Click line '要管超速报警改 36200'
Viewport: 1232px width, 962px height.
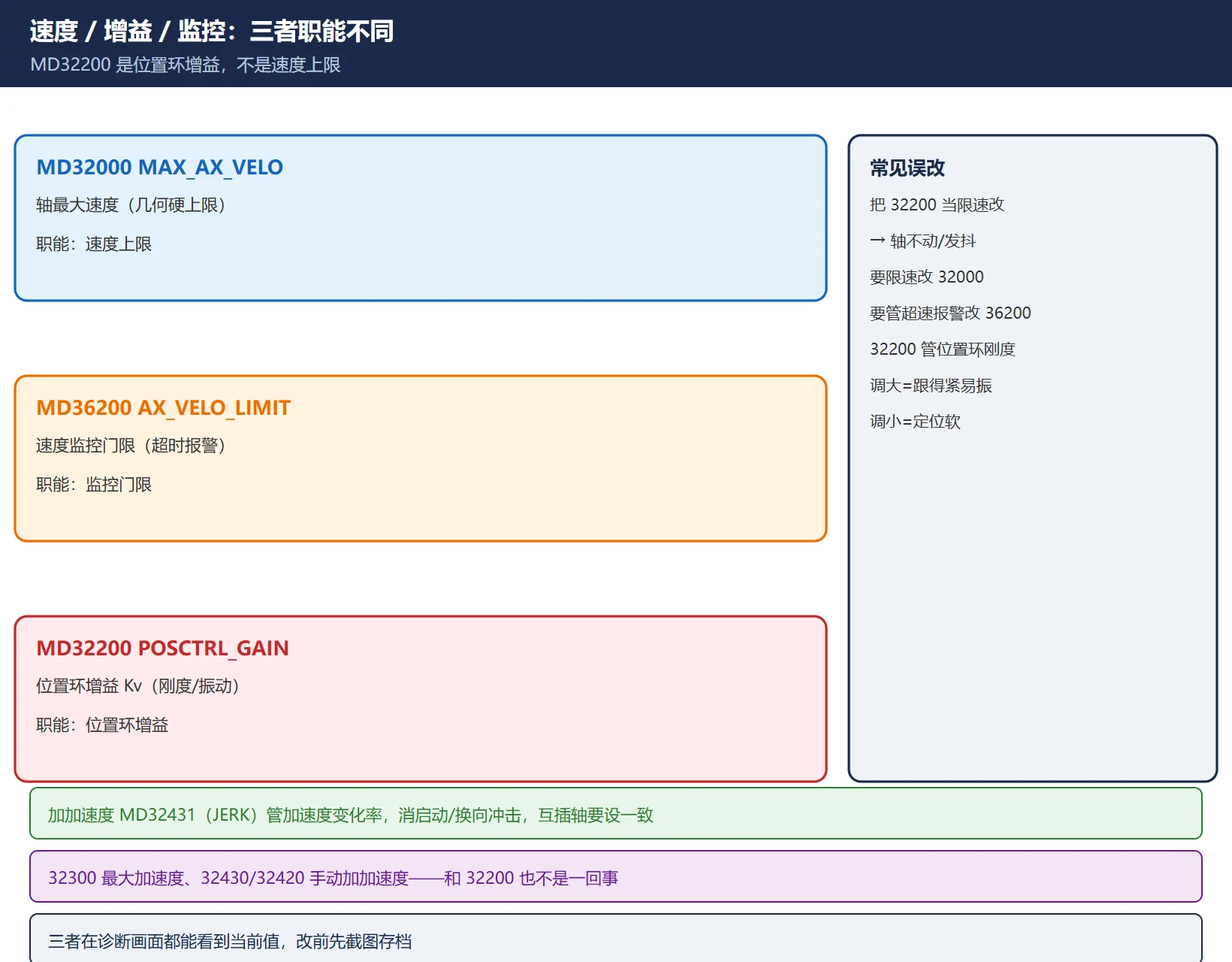(950, 313)
